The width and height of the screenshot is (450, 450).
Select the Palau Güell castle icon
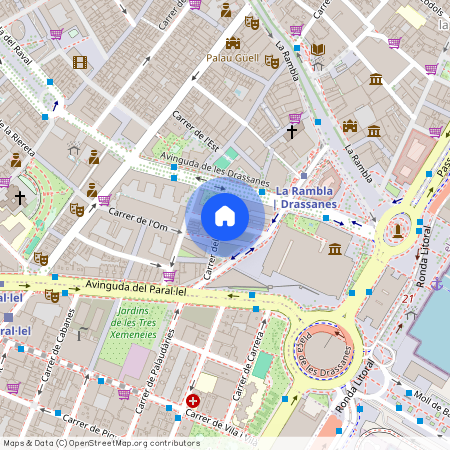tap(233, 43)
